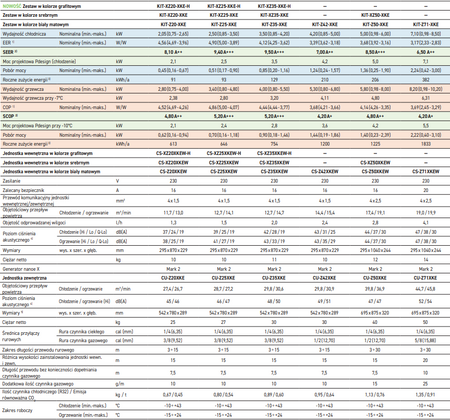The image size is (450, 420).
Task: Click the 'Zestaw w kolorze srebrnym' row label
Action: point(30,15)
